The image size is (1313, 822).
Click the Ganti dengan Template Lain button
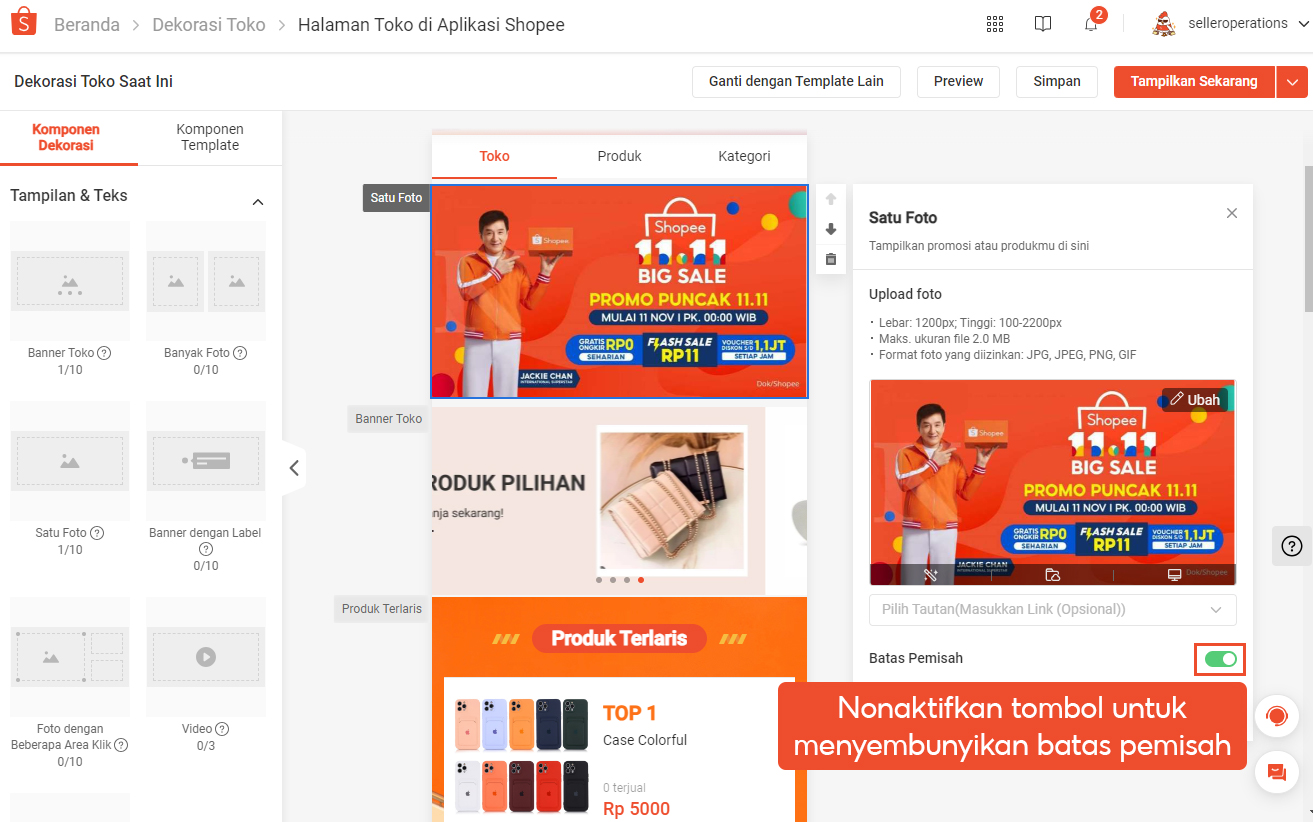795,82
